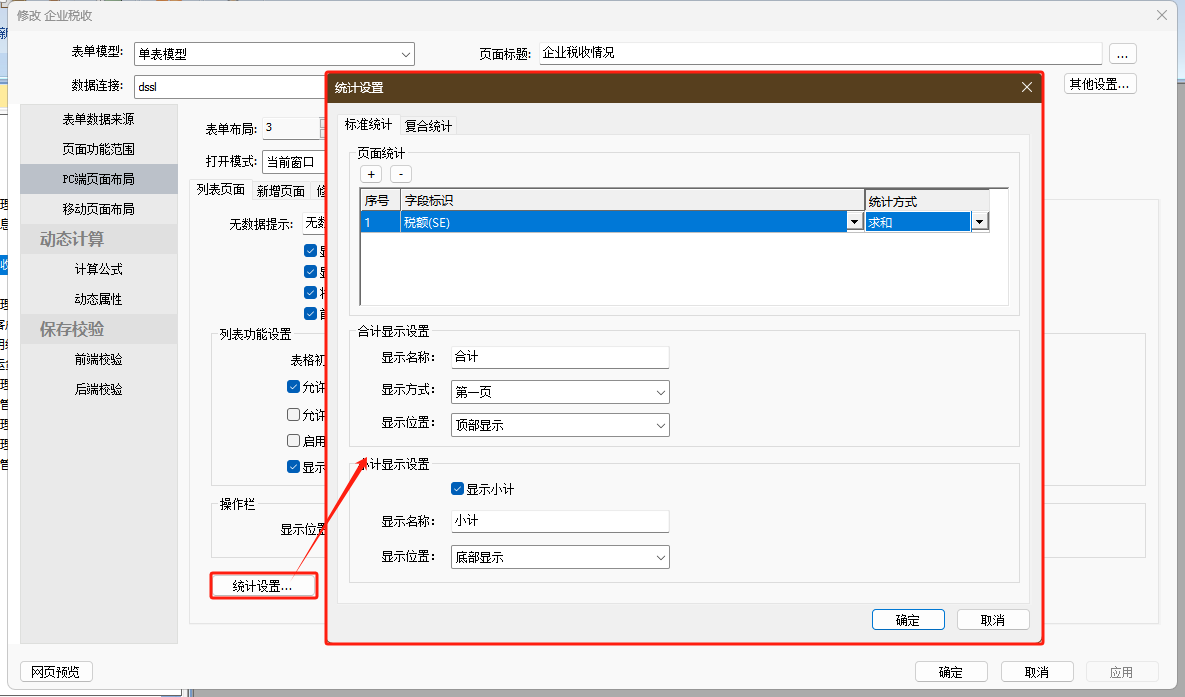Click the 统计设置... button

pyautogui.click(x=263, y=586)
